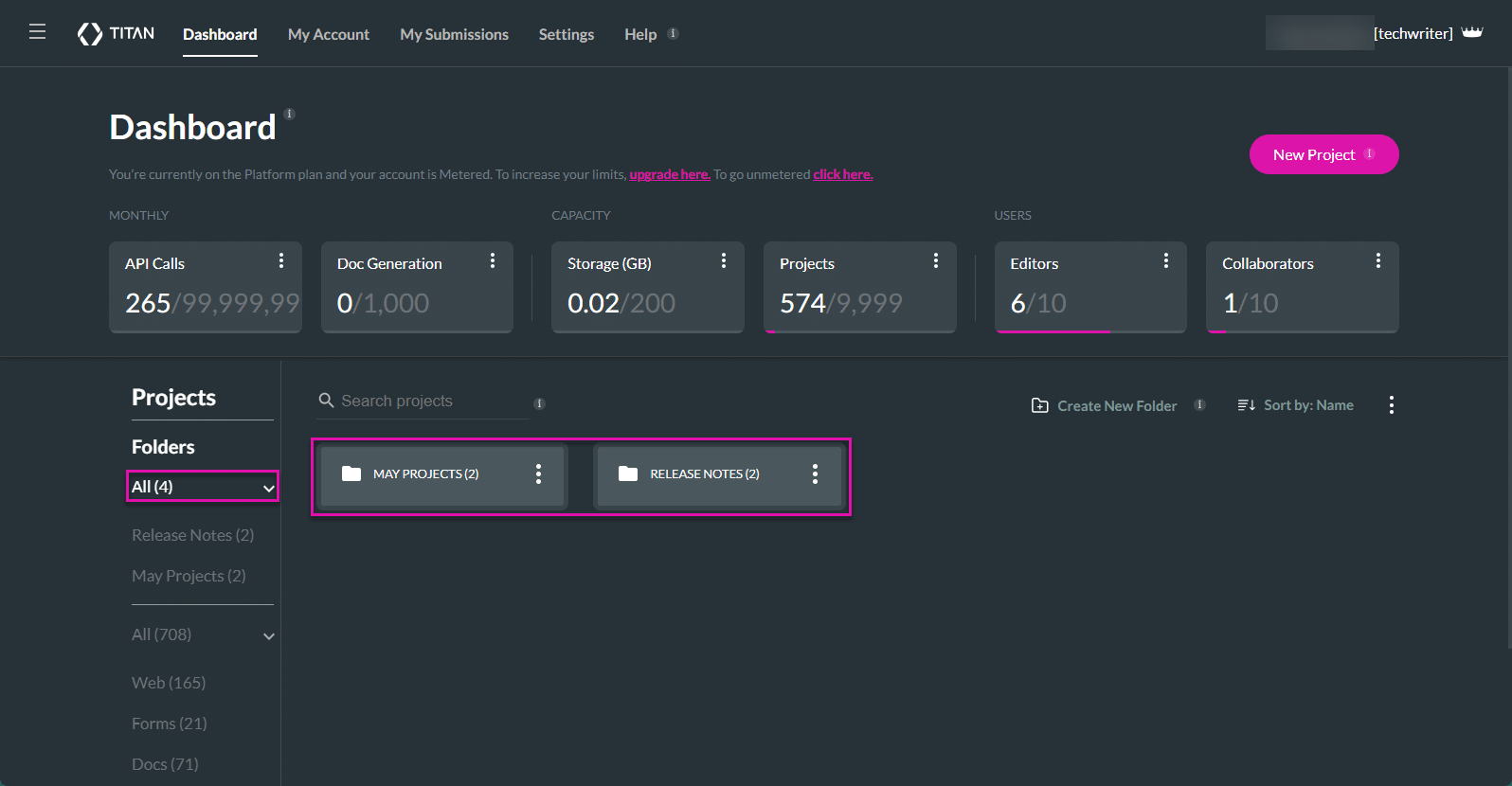Filter projects by Web (165)
Image resolution: width=1512 pixels, height=786 pixels.
point(169,683)
